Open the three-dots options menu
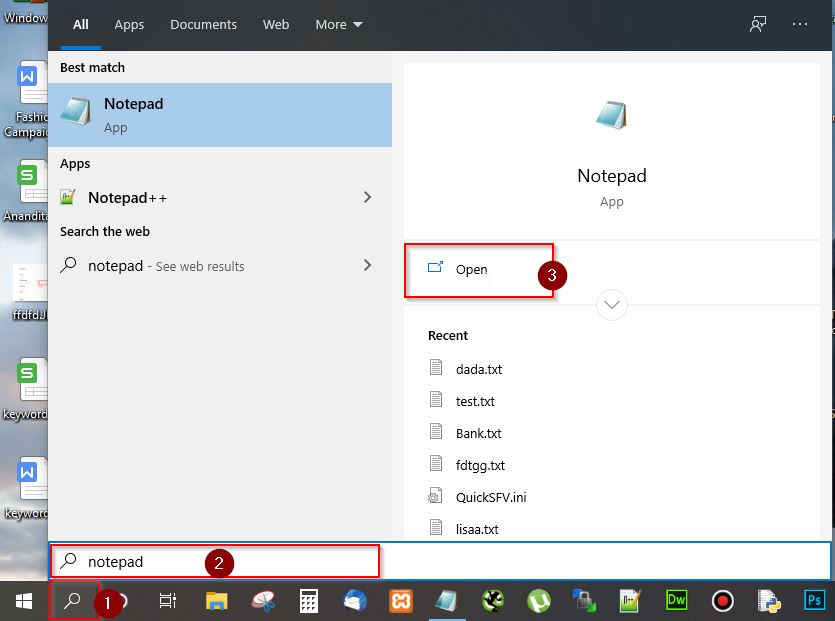835x621 pixels. point(799,24)
